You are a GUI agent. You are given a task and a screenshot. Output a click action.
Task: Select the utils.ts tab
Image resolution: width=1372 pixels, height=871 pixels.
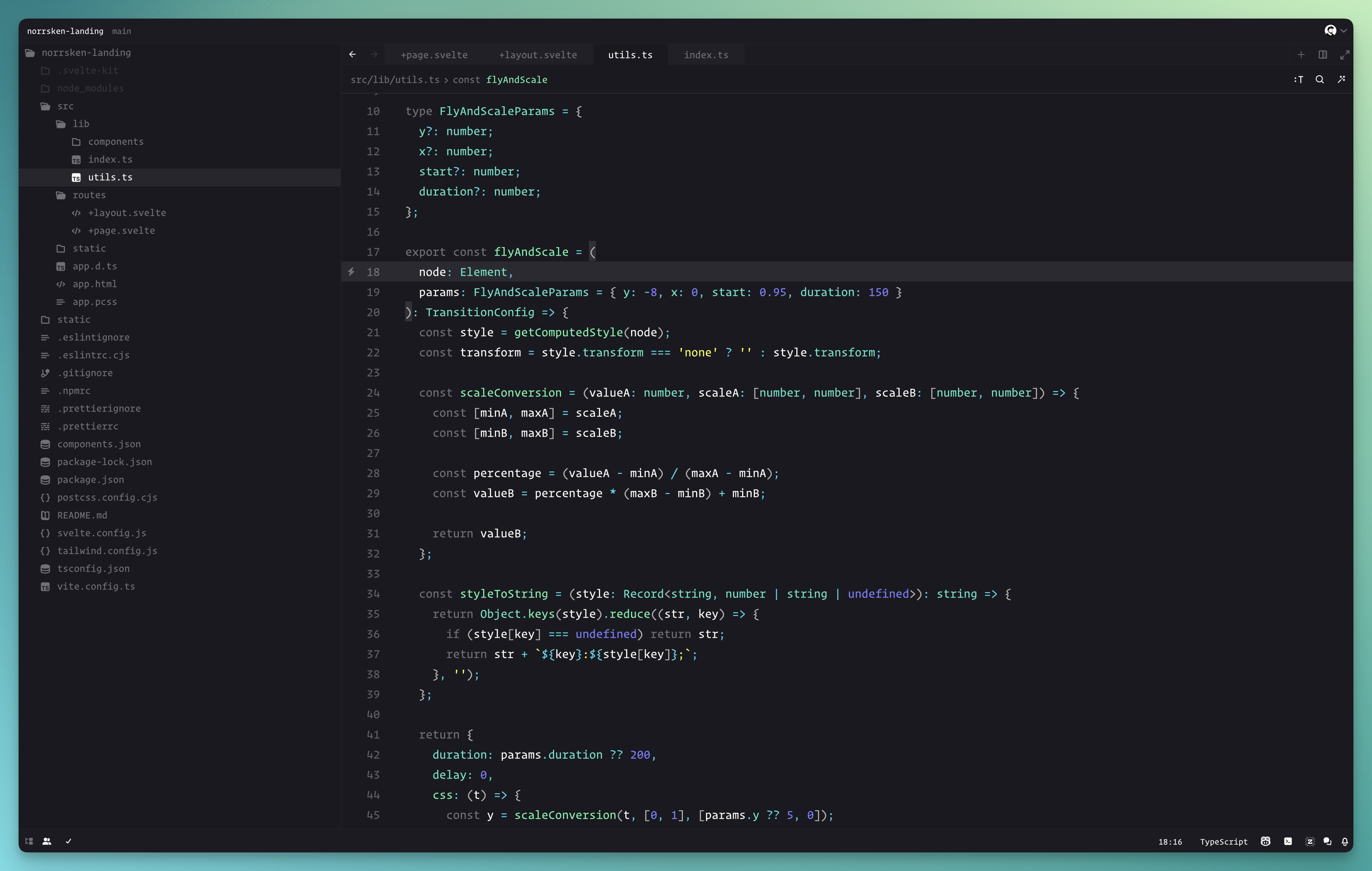click(x=630, y=55)
